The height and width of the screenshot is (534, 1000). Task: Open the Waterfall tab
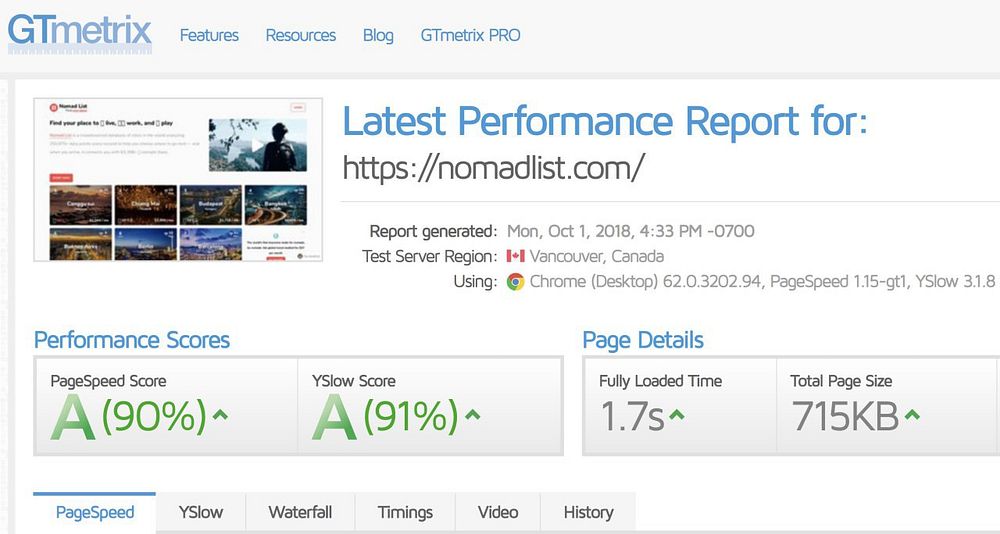pyautogui.click(x=300, y=512)
